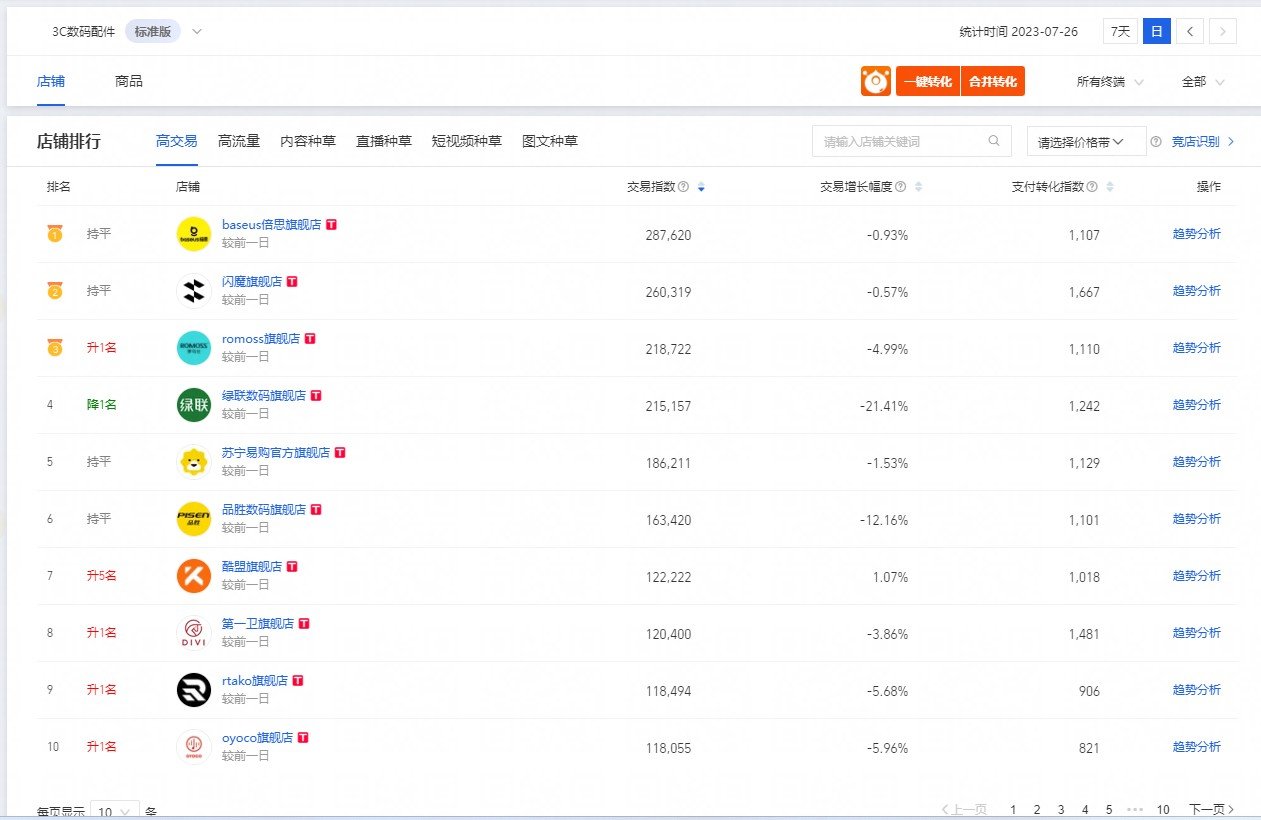Click the help icon beside 交易指数 header
This screenshot has width=1261, height=820.
pyautogui.click(x=683, y=187)
